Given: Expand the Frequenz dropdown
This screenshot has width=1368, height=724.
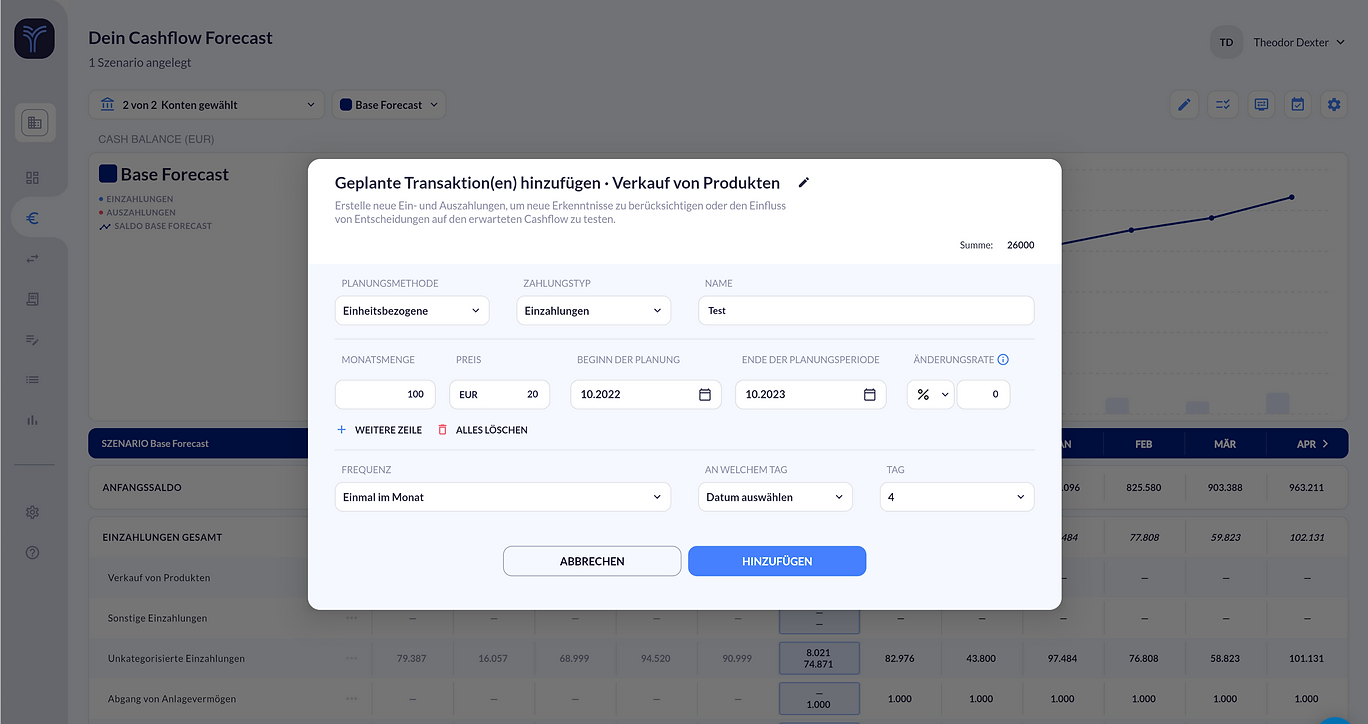Looking at the screenshot, I should click(502, 497).
